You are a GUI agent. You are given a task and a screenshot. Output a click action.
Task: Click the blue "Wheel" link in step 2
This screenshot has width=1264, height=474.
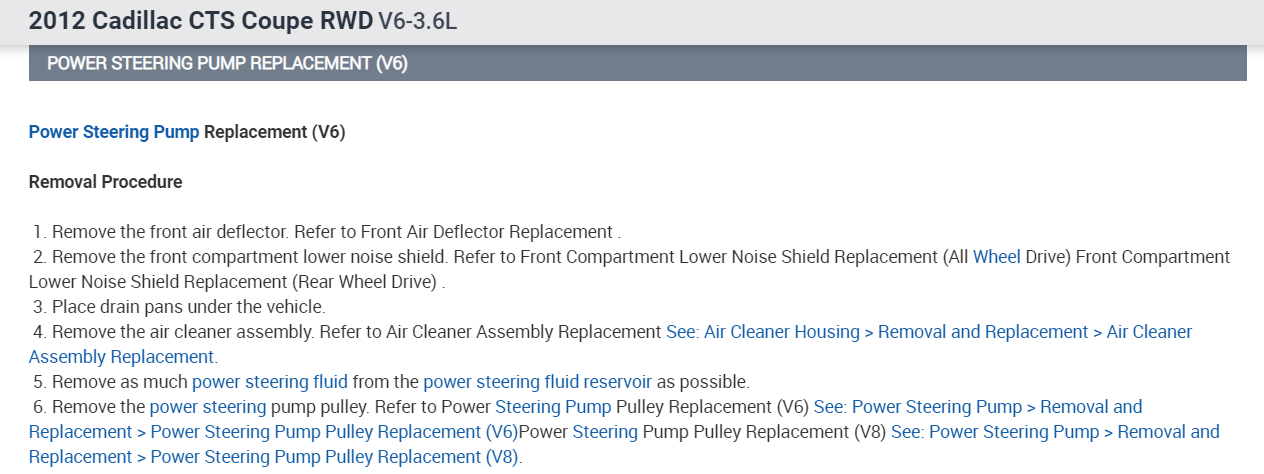pyautogui.click(x=996, y=257)
